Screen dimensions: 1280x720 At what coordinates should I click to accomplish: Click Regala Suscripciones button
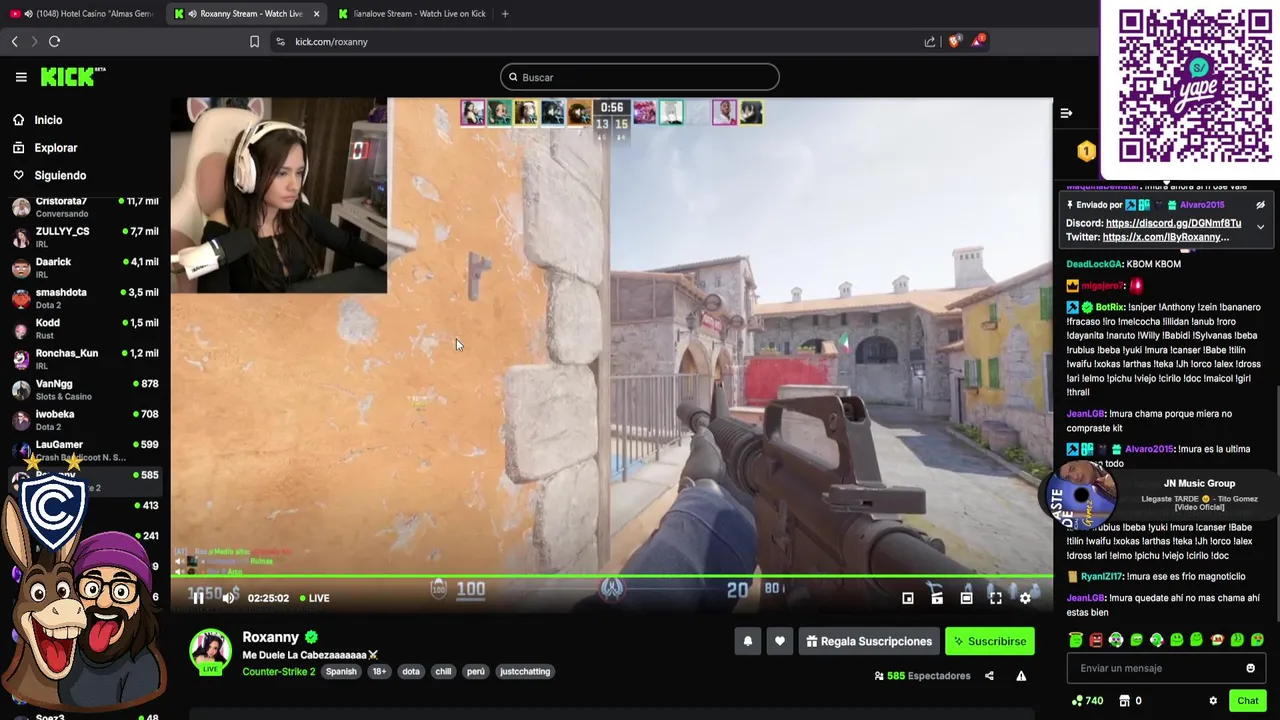(x=870, y=641)
